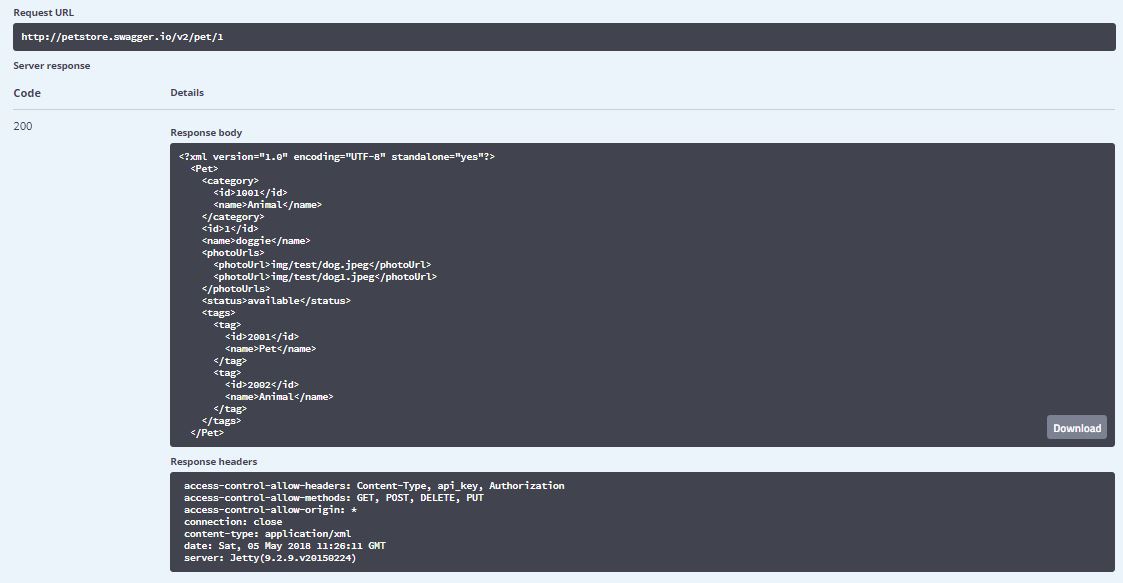Click the category id 1001 line
1123x583 pixels.
(x=250, y=193)
